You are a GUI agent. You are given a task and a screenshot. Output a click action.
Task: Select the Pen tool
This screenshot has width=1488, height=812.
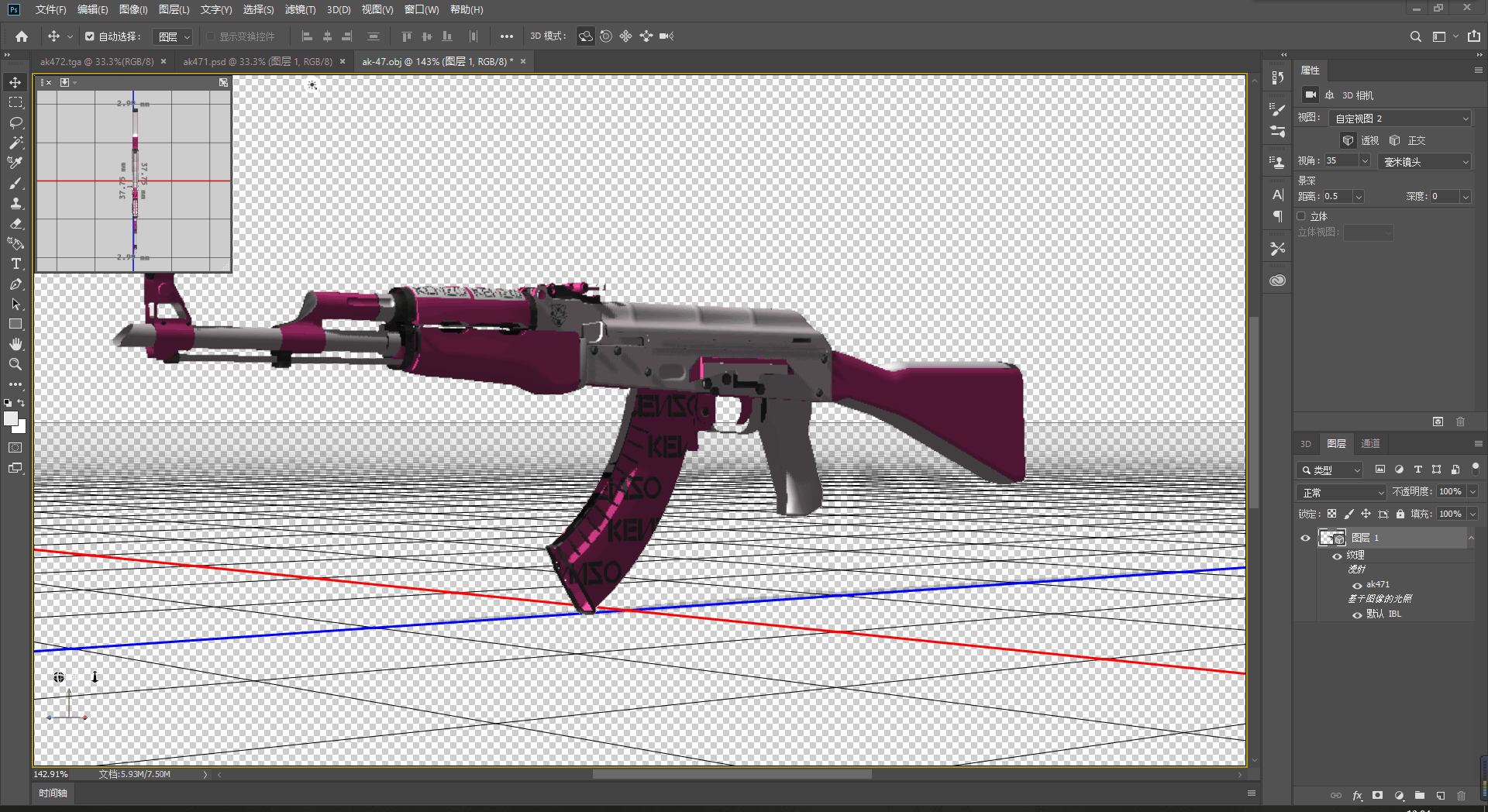(15, 284)
